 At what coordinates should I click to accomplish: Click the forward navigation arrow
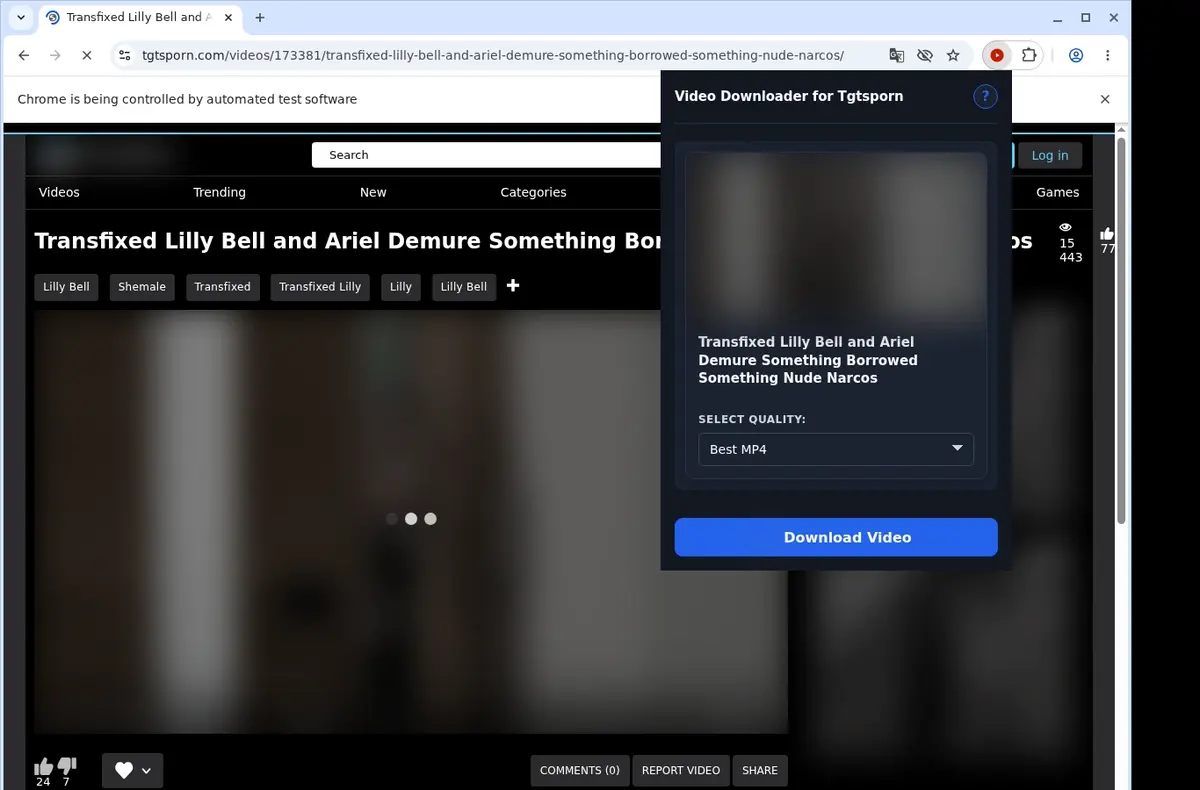tap(55, 56)
